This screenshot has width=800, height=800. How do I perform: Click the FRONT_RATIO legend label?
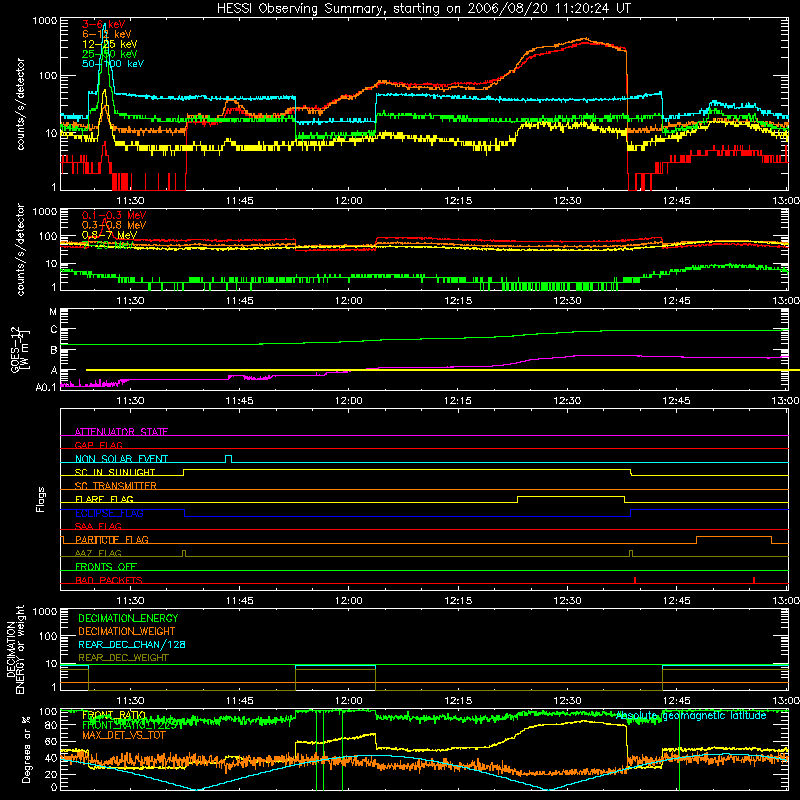click(114, 715)
